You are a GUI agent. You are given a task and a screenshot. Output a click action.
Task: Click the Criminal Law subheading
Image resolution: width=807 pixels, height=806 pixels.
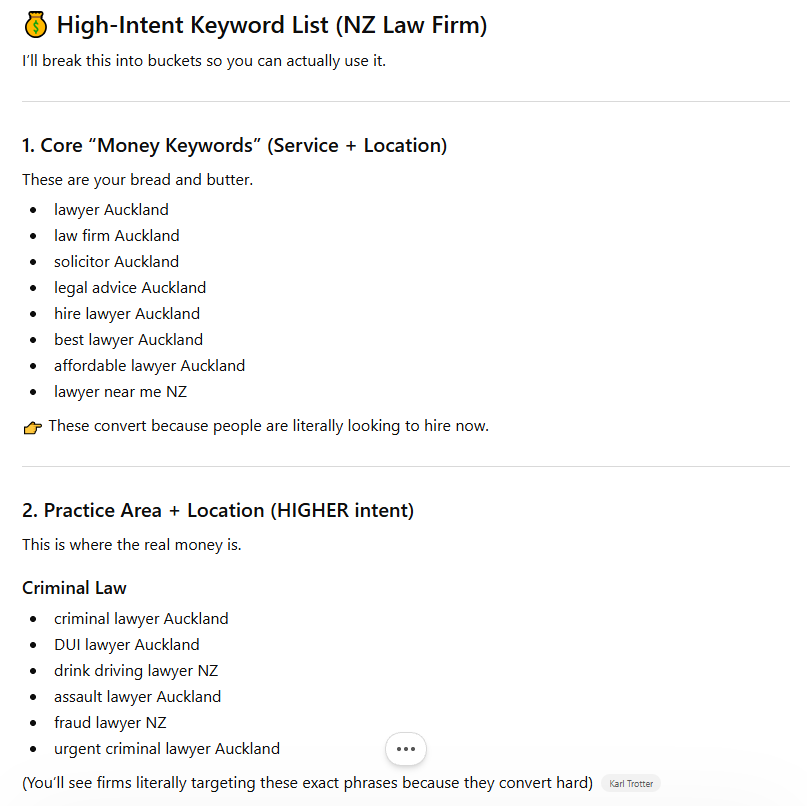(74, 588)
